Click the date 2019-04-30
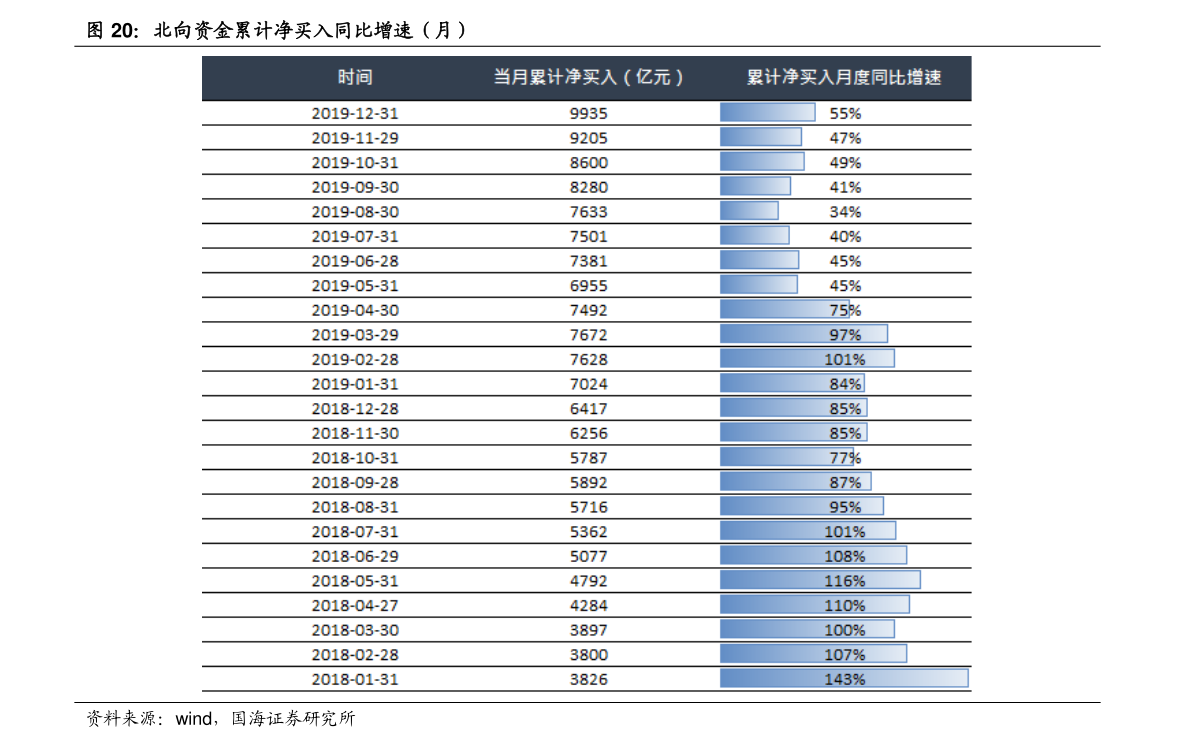The height and width of the screenshot is (749, 1191). pos(355,310)
